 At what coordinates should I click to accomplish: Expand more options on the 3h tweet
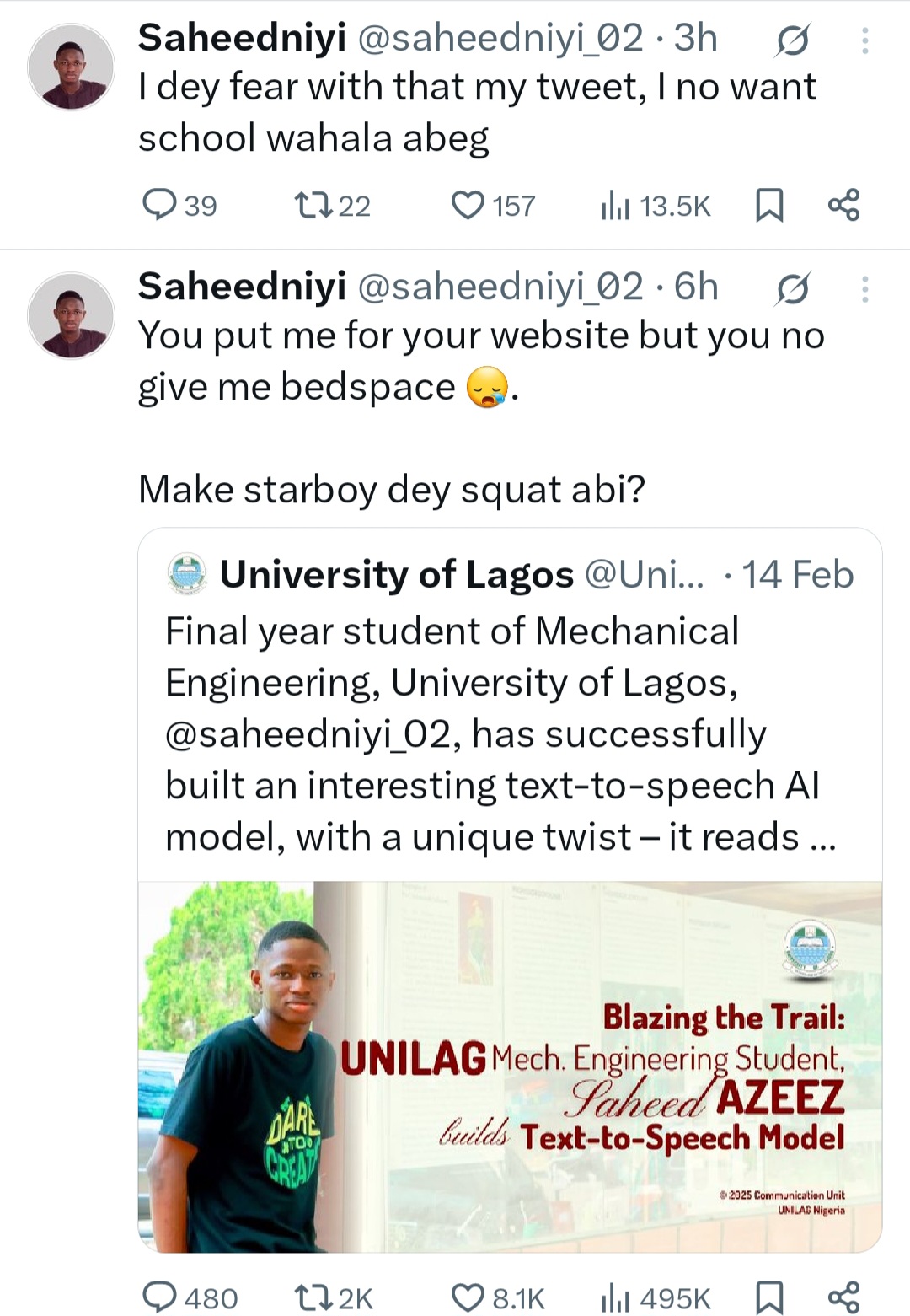864,40
